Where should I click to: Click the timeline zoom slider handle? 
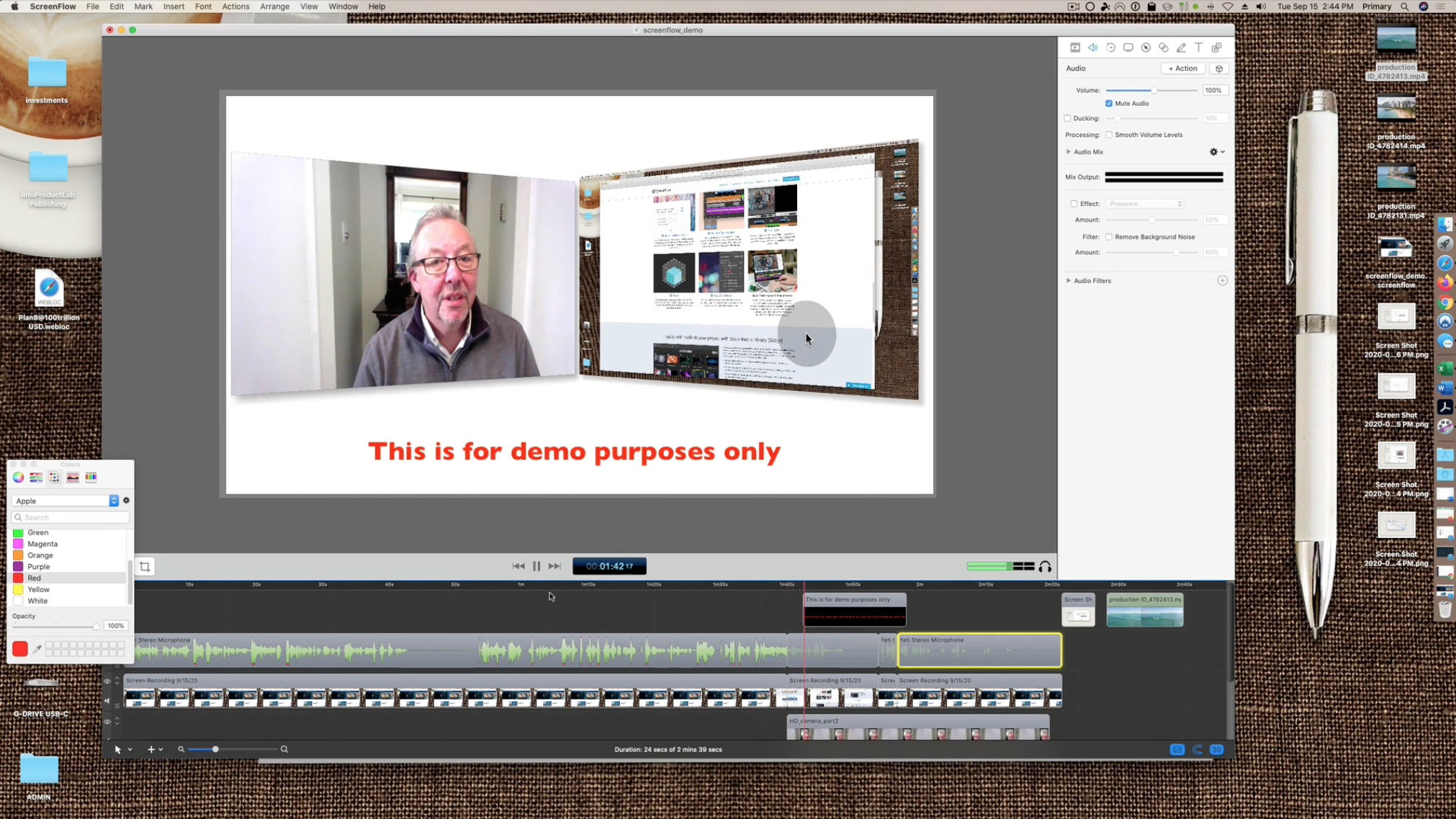(215, 750)
